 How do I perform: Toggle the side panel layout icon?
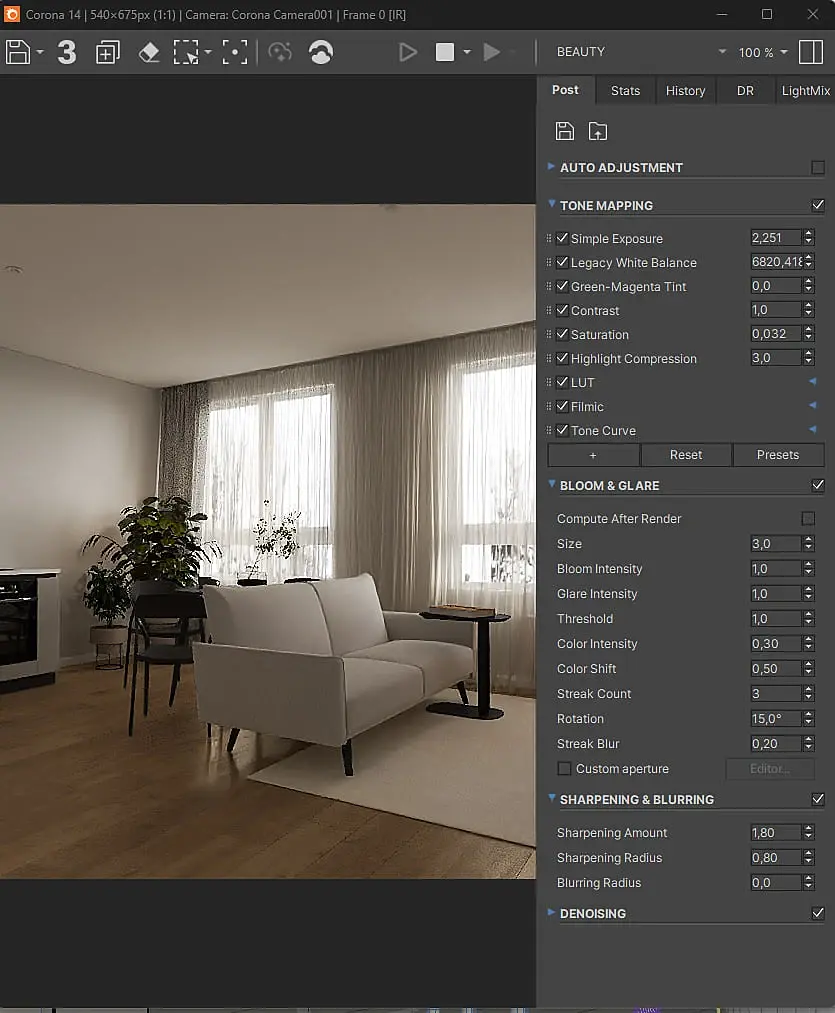point(810,52)
